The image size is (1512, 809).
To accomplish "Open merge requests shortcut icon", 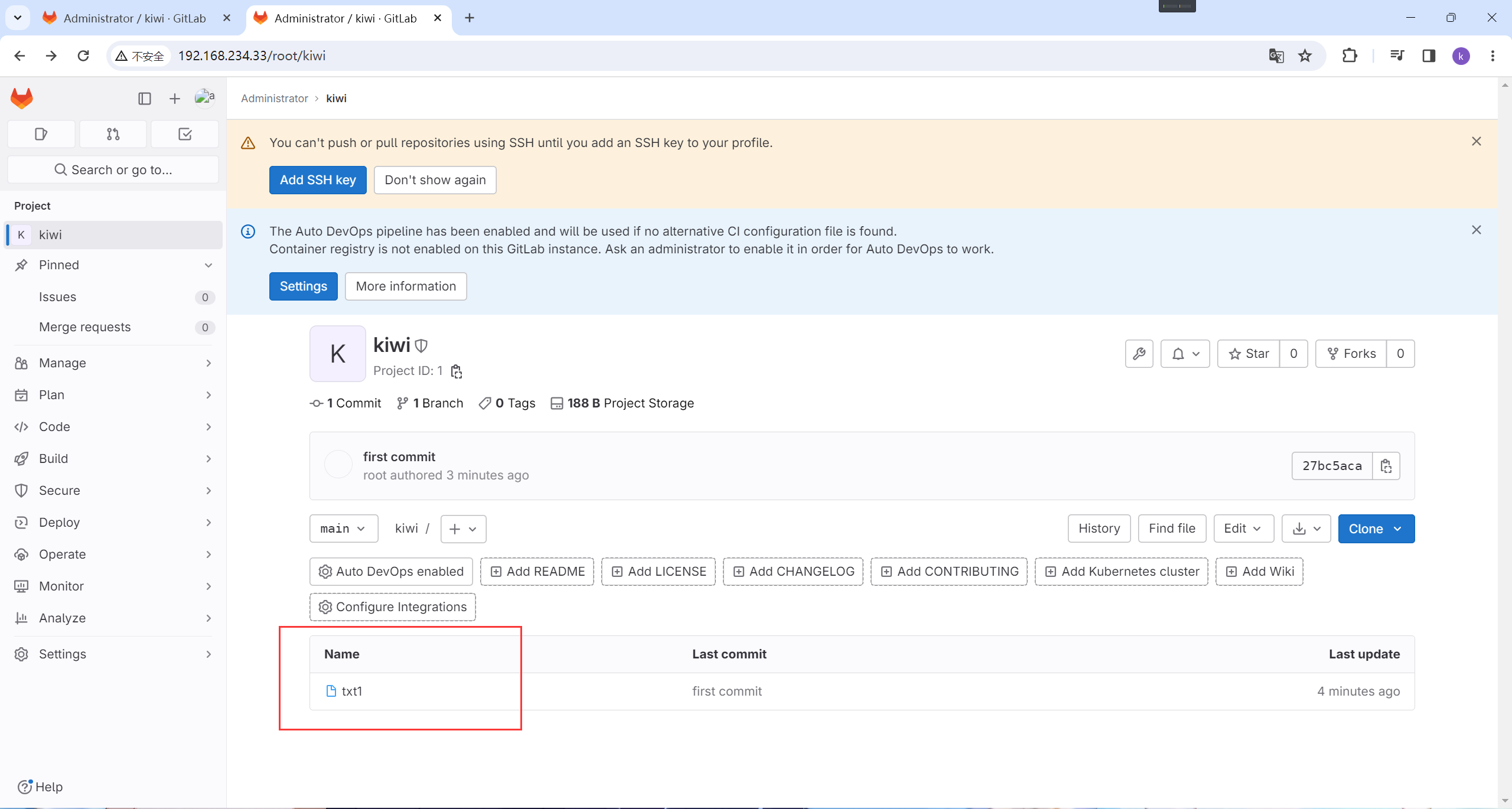I will pyautogui.click(x=113, y=134).
